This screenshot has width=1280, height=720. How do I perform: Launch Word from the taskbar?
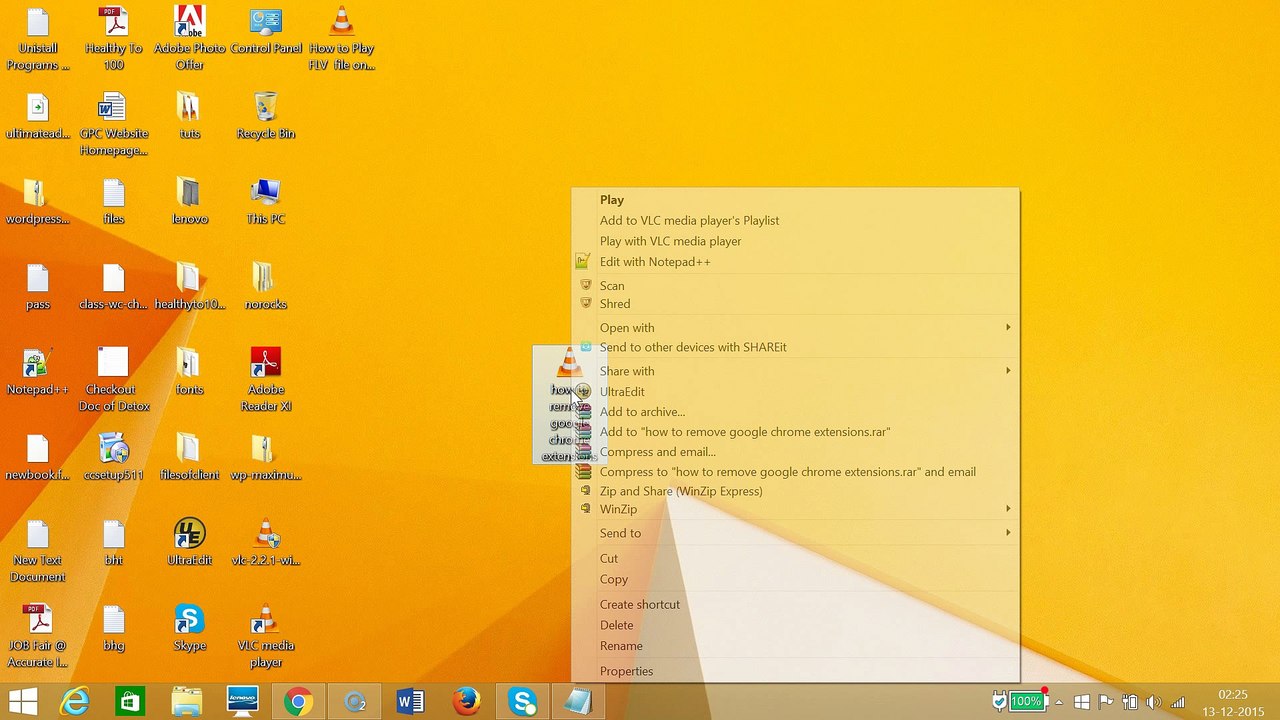click(410, 702)
